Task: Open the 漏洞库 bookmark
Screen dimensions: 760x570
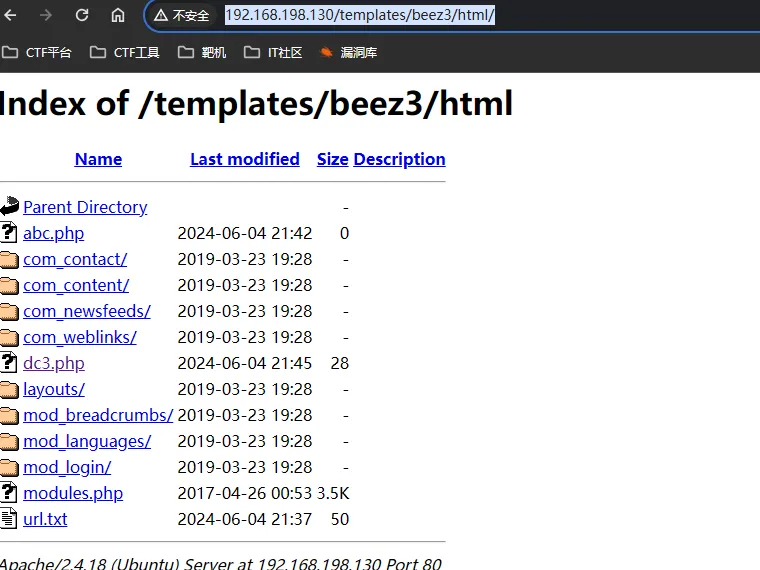Action: pyautogui.click(x=348, y=52)
